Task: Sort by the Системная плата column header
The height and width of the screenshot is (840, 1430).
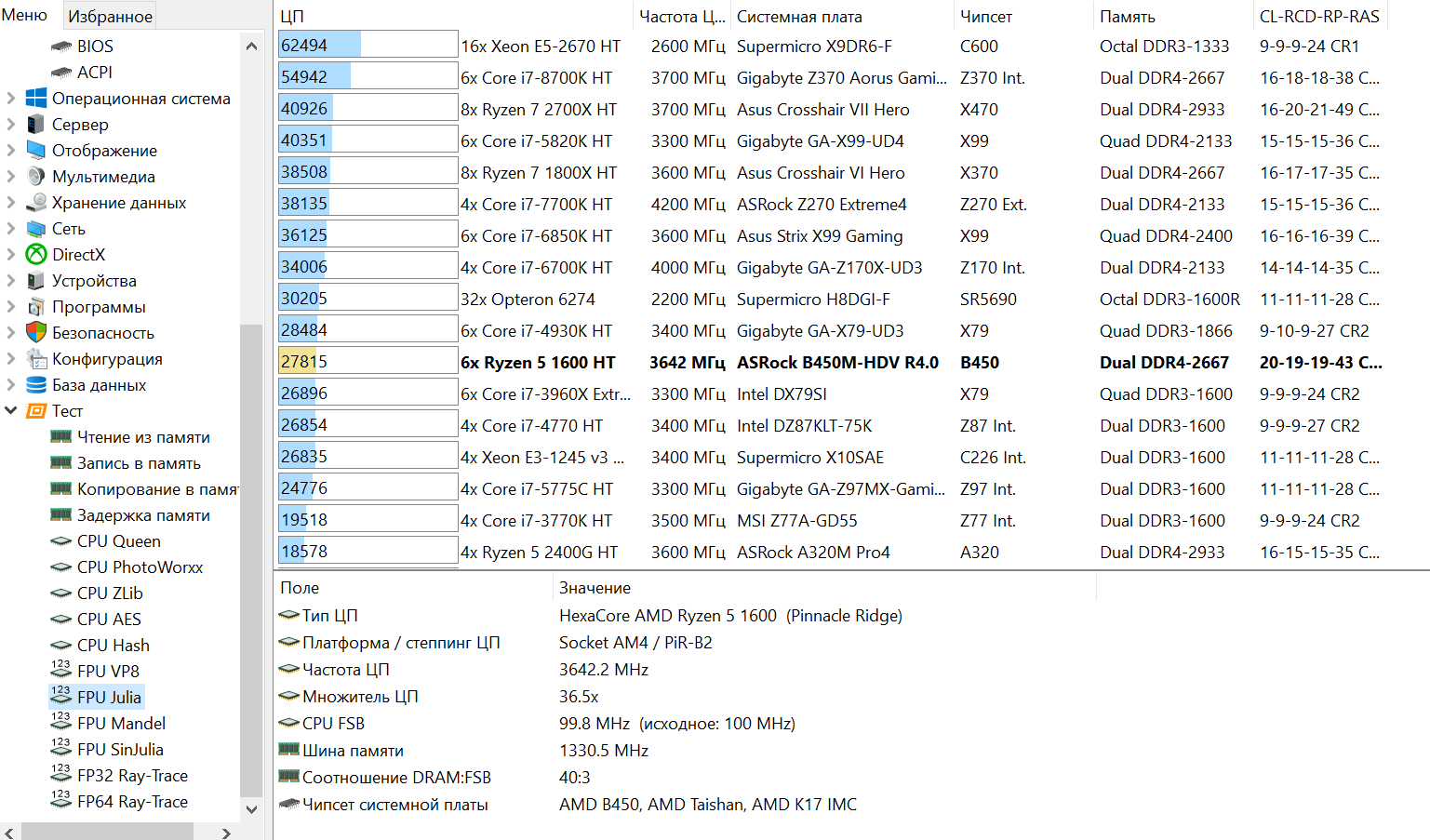Action: (843, 17)
